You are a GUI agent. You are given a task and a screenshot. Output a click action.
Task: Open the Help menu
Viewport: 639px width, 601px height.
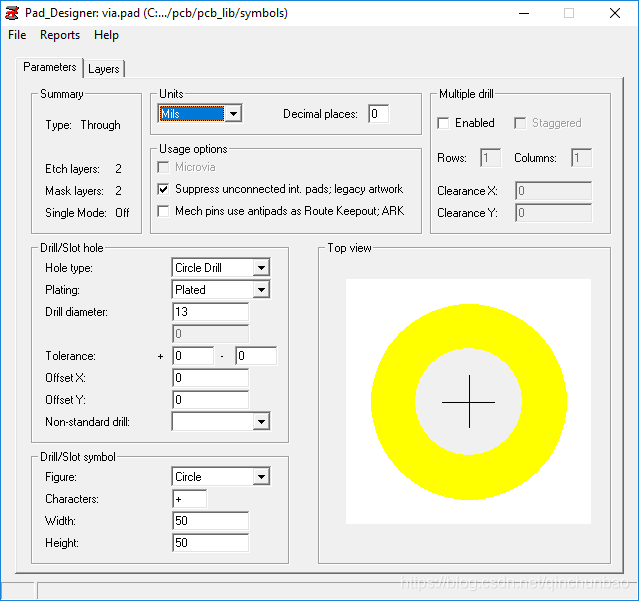click(x=106, y=35)
